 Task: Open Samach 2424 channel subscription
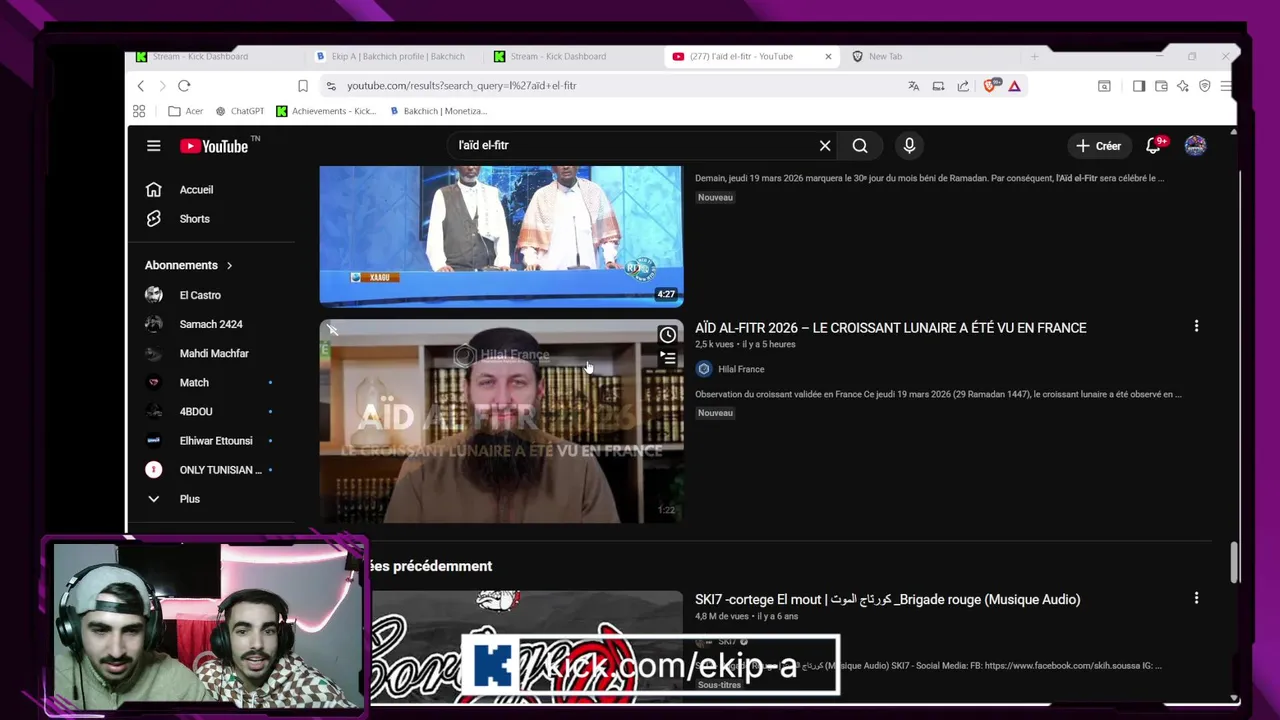[x=210, y=324]
